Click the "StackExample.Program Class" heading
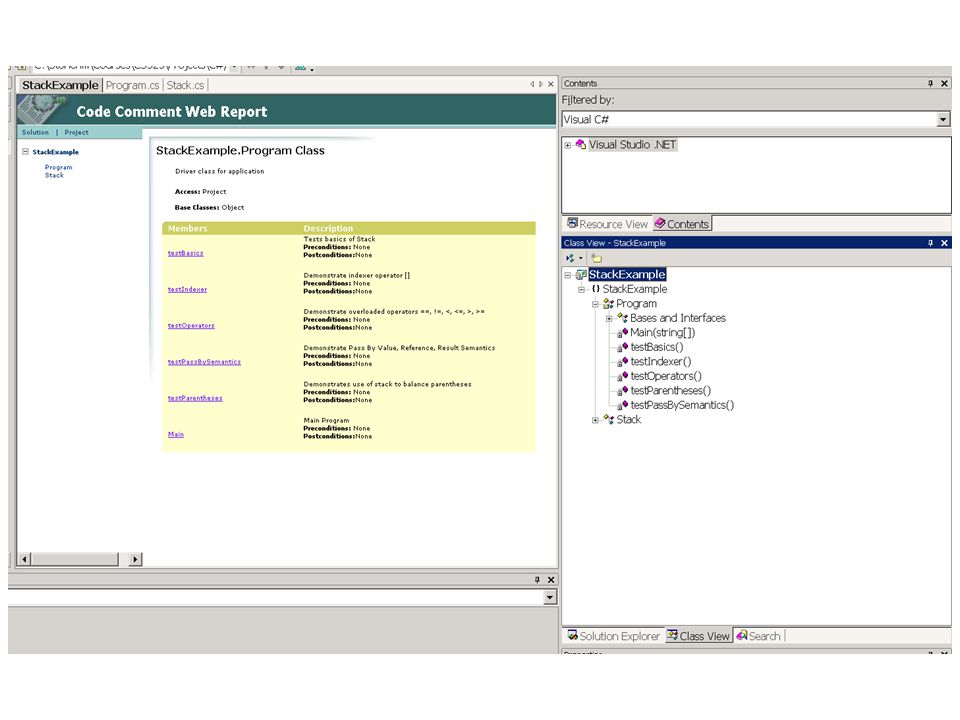Viewport: 960px width, 720px height. tap(240, 151)
